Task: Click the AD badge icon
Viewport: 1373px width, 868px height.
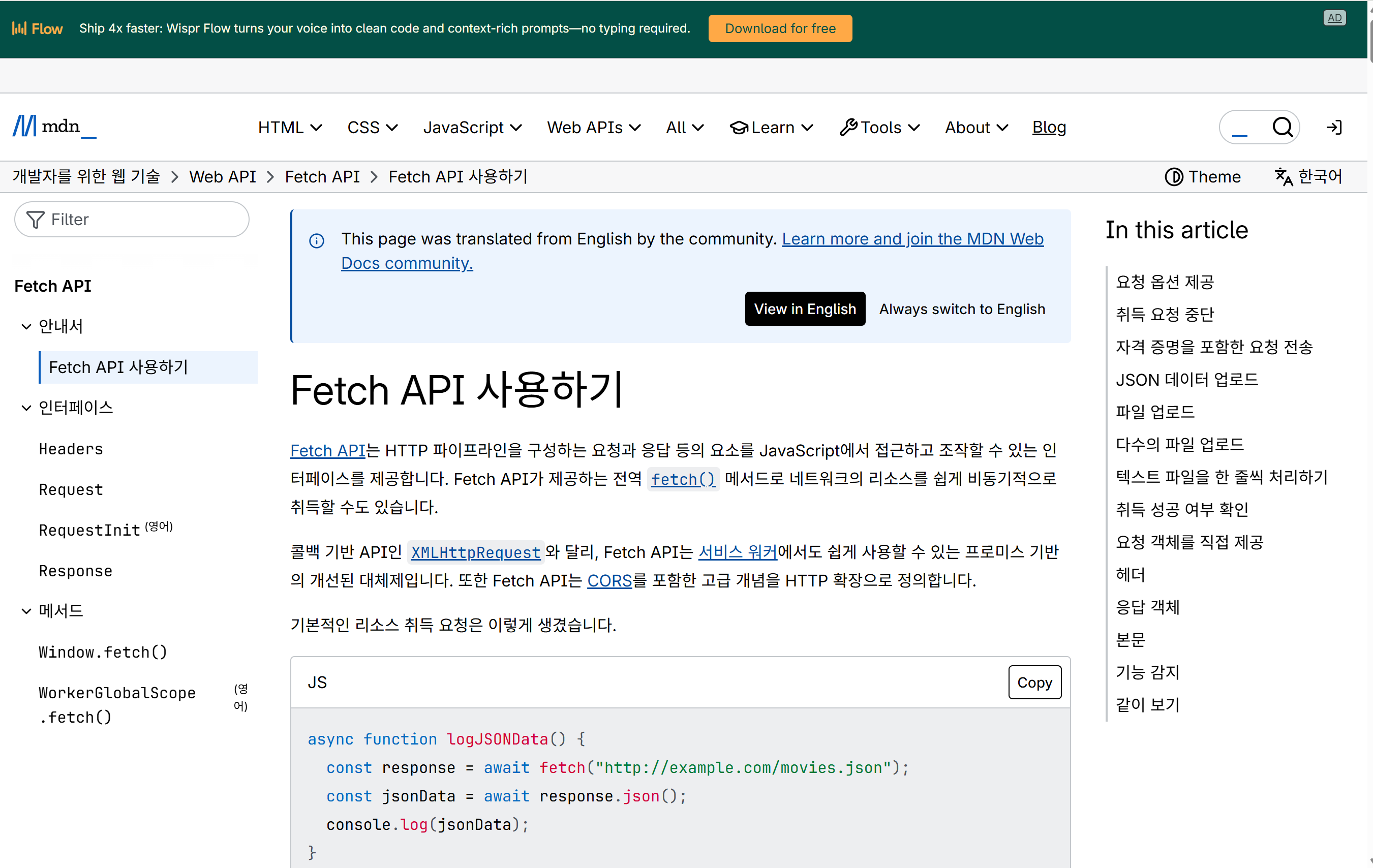Action: 1334,18
